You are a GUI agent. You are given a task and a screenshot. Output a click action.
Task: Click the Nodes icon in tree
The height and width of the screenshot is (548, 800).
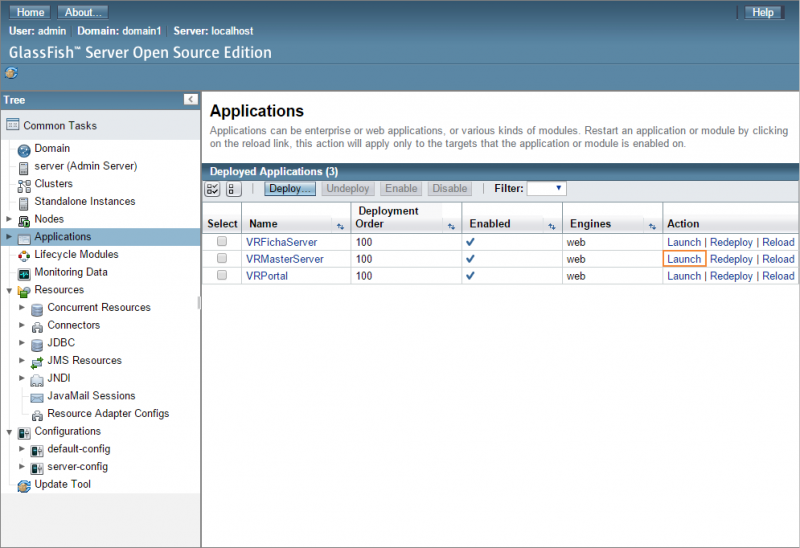(24, 220)
